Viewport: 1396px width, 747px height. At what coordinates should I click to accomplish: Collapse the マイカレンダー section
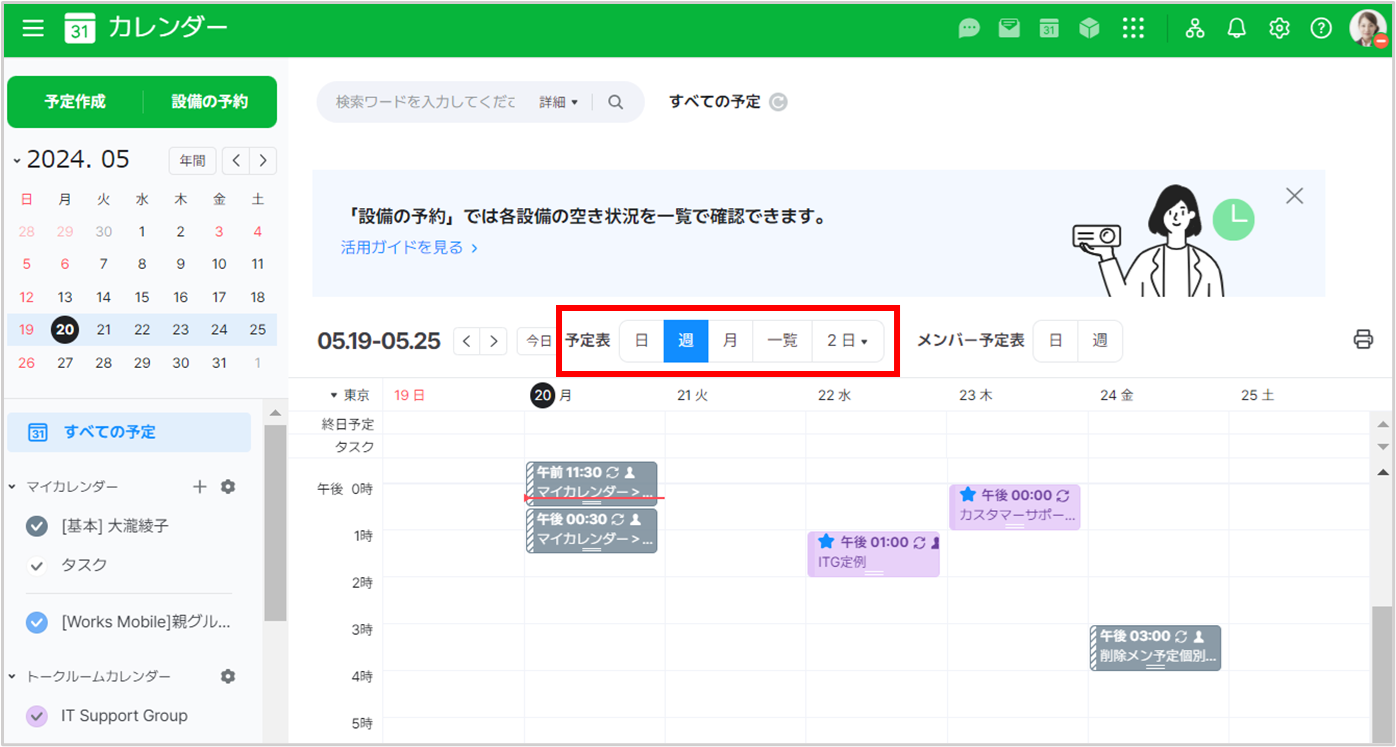pos(13,487)
